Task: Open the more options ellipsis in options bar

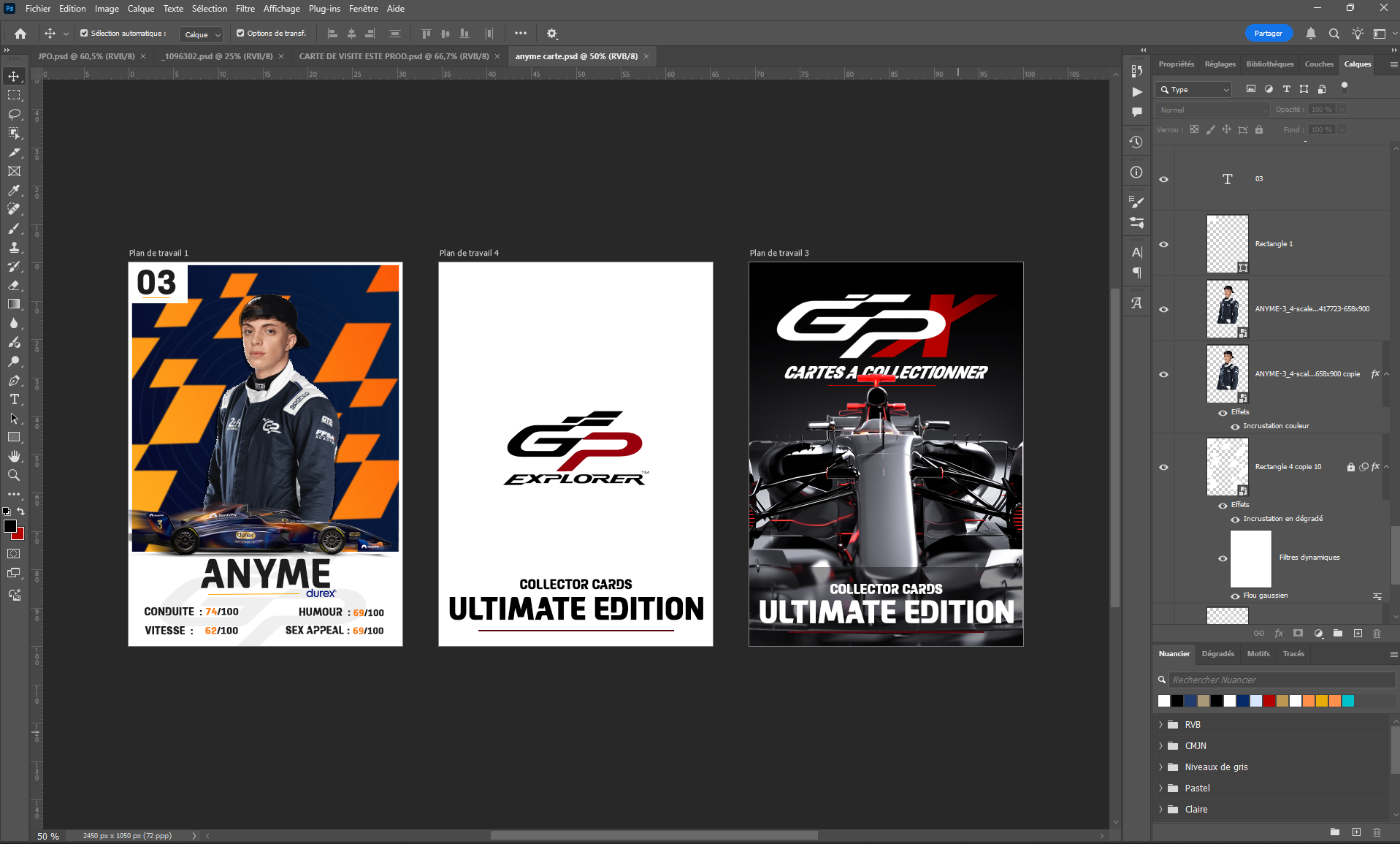Action: click(x=521, y=33)
